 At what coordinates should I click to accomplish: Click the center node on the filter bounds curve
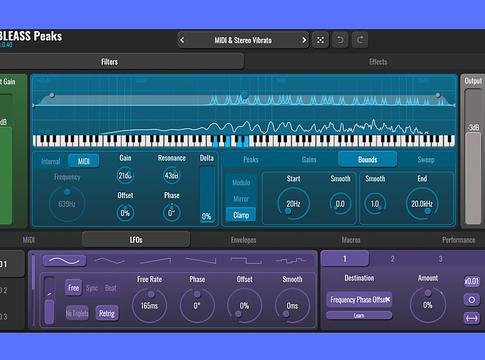coord(244,96)
